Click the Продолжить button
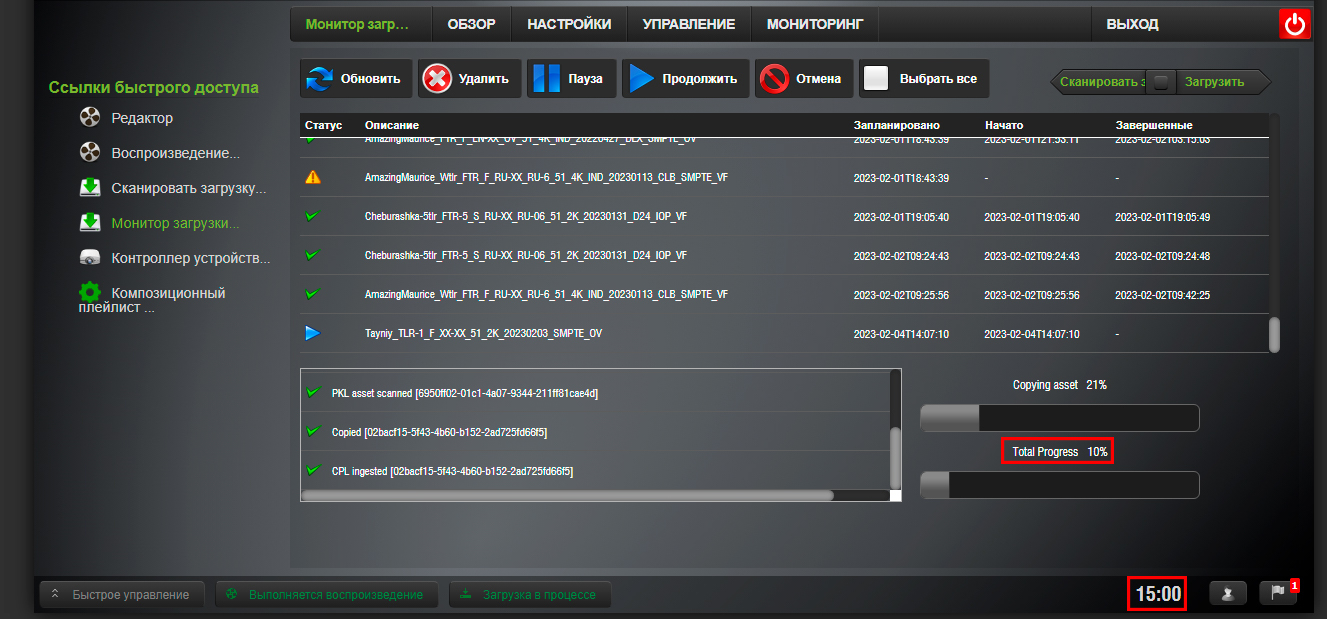The height and width of the screenshot is (619, 1327). point(685,78)
